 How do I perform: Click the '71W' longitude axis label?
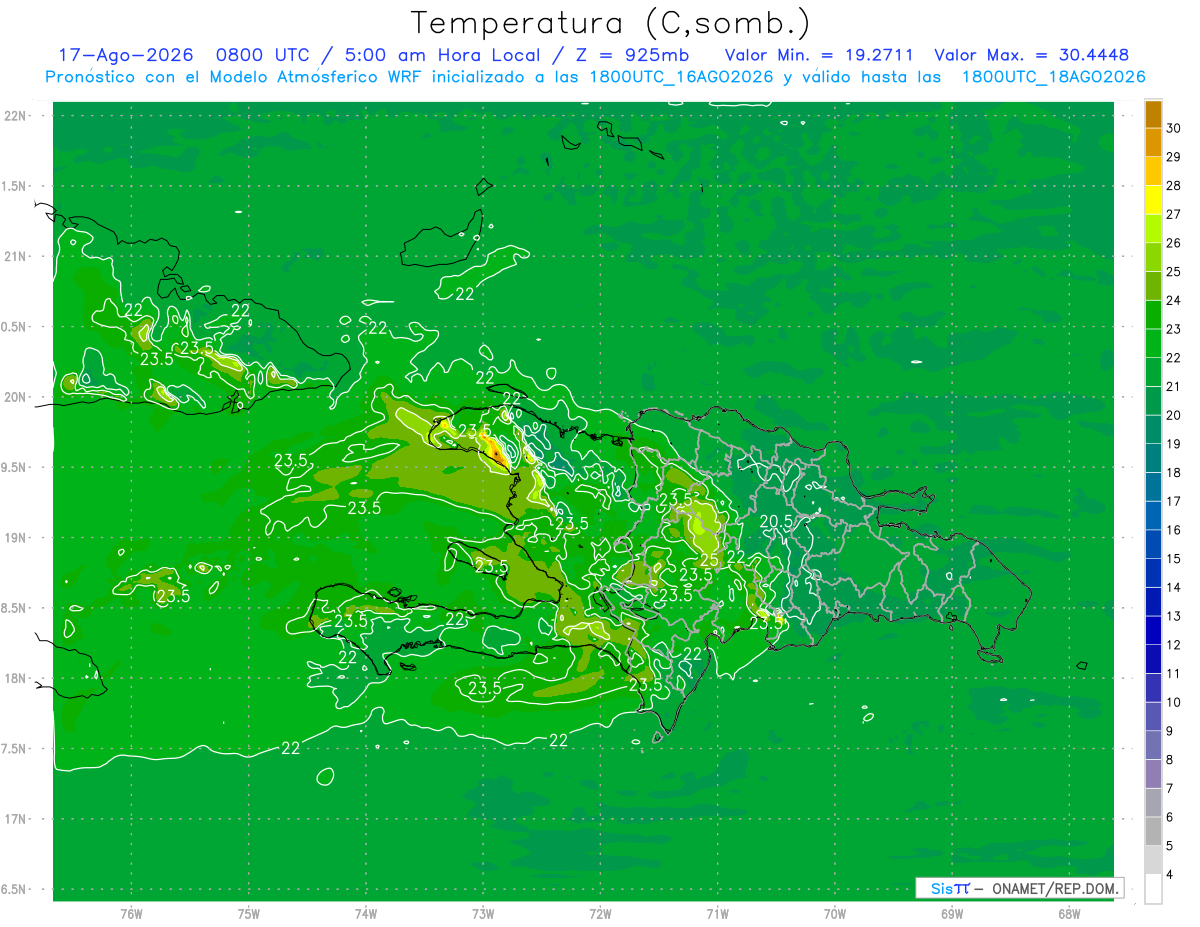pyautogui.click(x=717, y=914)
